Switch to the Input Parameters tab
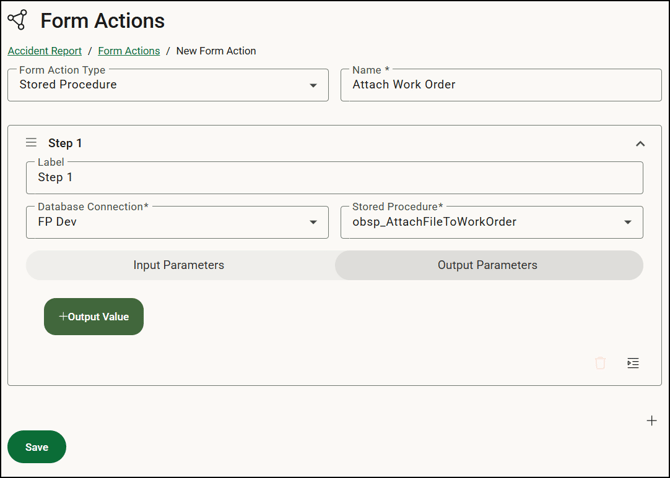Image resolution: width=670 pixels, height=478 pixels. 179,265
